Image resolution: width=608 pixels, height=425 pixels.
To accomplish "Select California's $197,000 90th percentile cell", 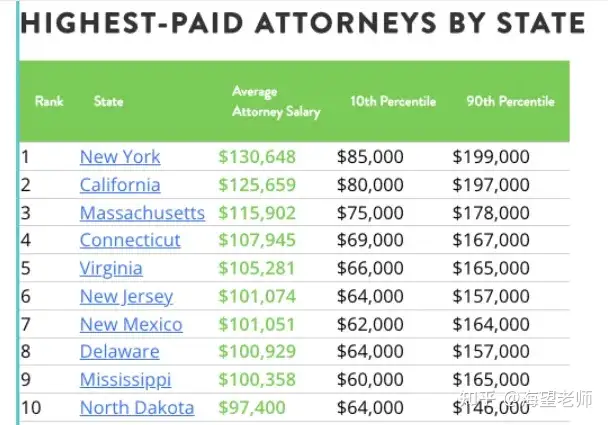I will (491, 185).
